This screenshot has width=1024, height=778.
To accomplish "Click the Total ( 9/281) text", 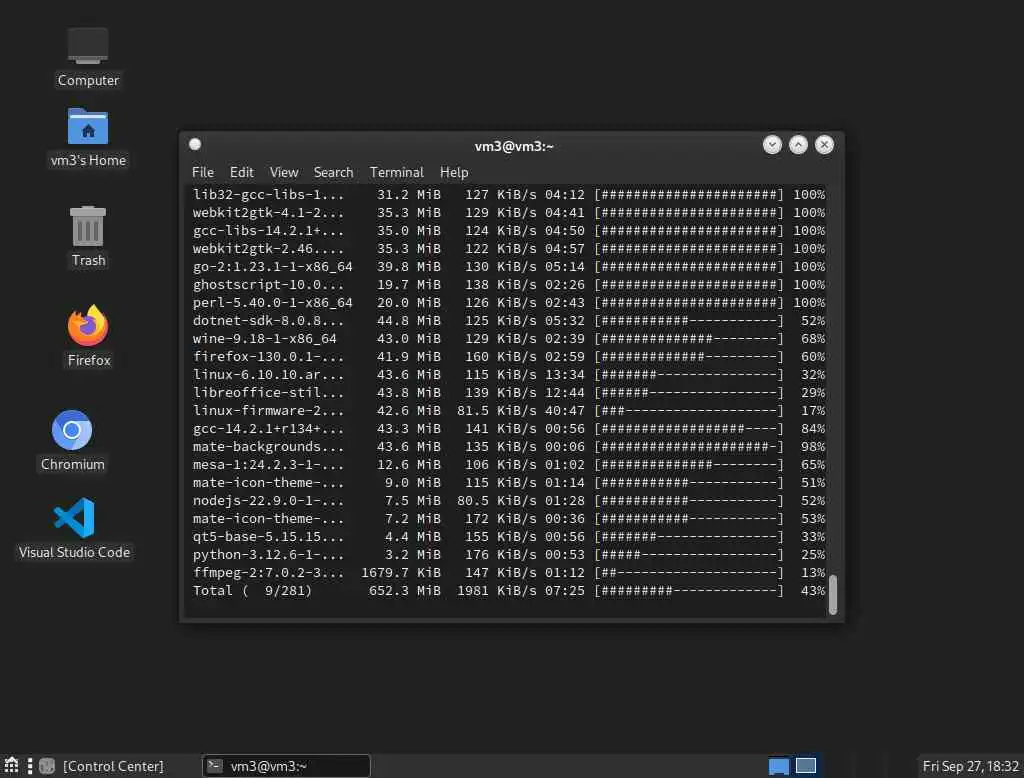I will pyautogui.click(x=252, y=591).
